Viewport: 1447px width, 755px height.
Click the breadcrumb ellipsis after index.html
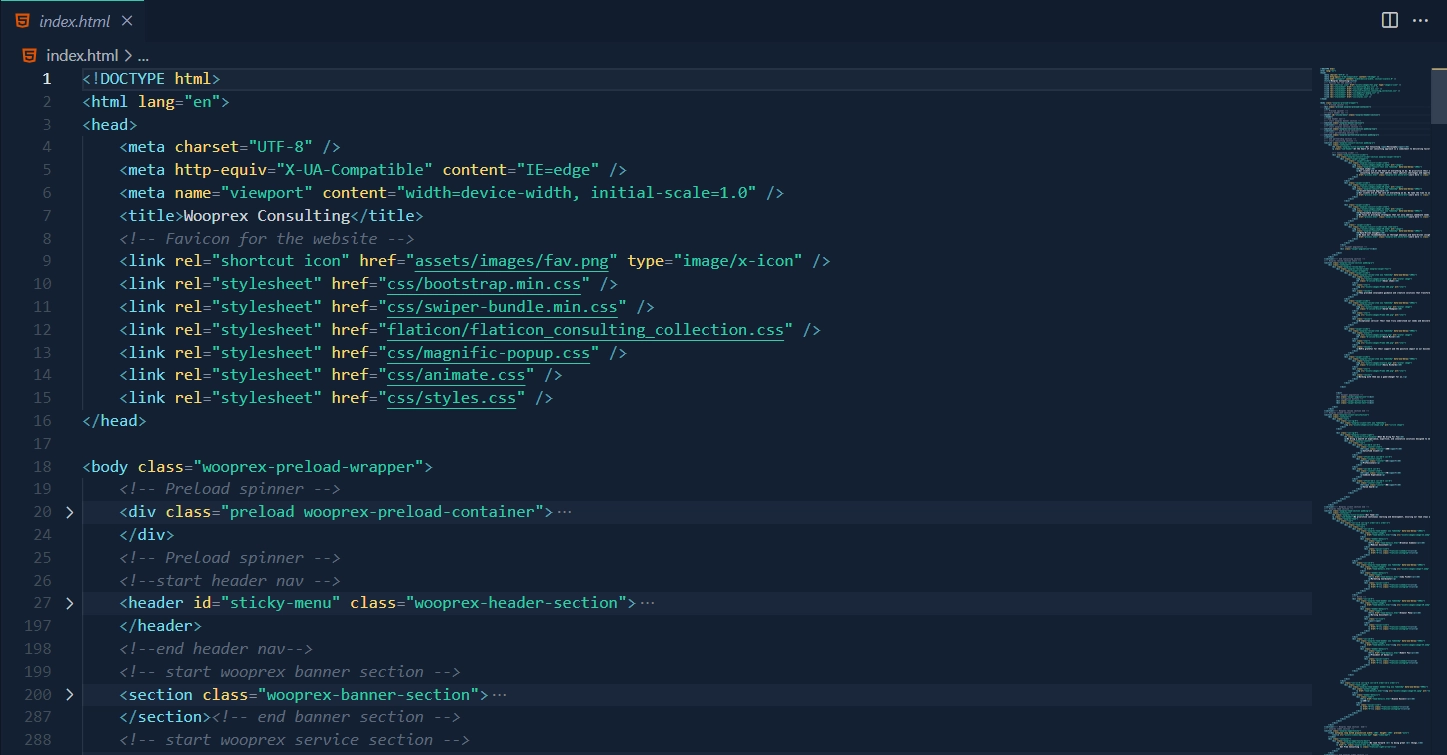coord(143,55)
